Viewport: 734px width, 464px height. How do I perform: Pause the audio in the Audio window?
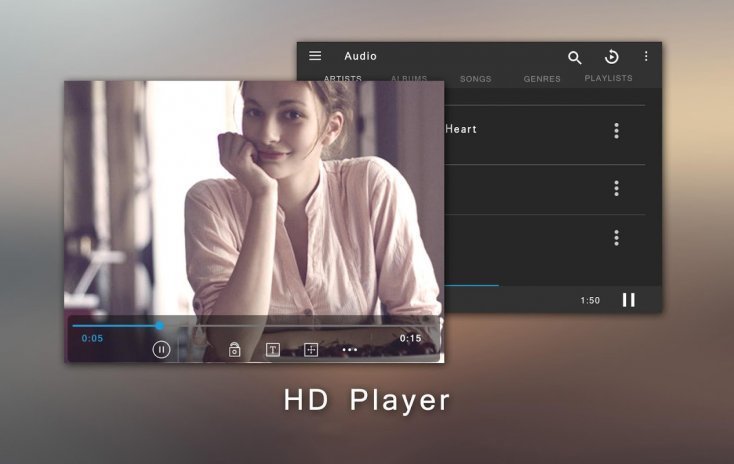629,300
